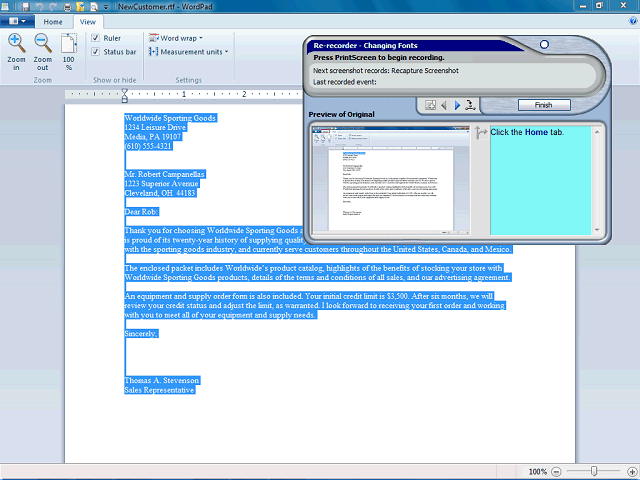Click the 'Cleveland, OH 44183' line
Image resolution: width=640 pixels, height=480 pixels.
160,193
